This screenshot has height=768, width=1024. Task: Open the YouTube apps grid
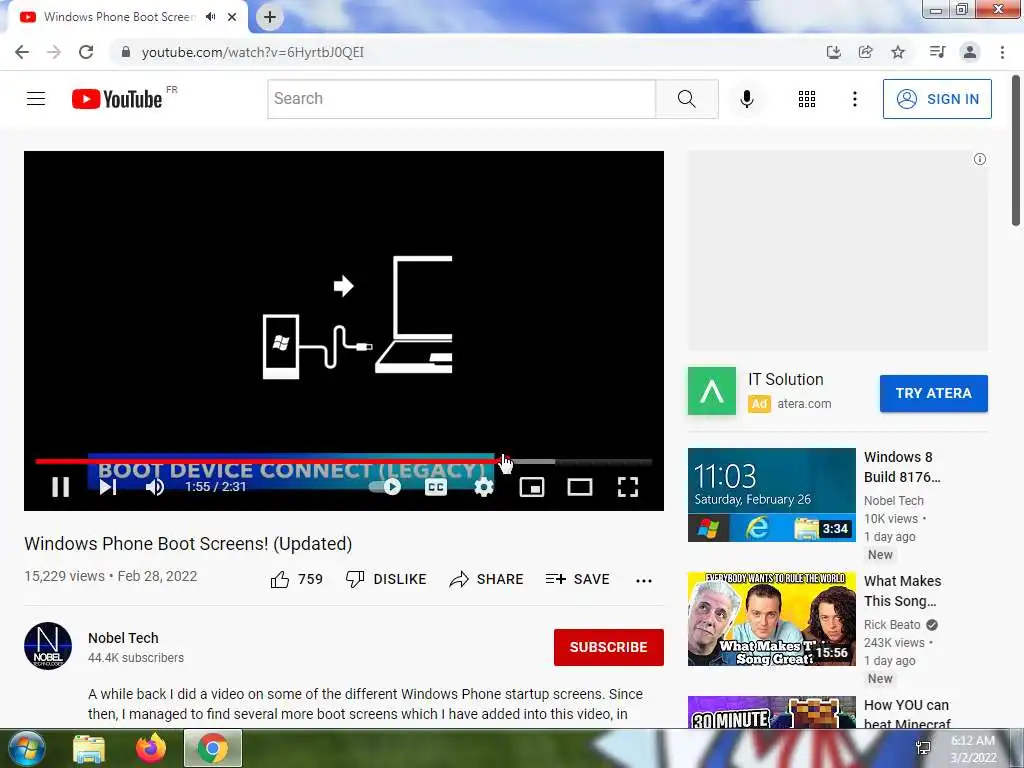807,99
